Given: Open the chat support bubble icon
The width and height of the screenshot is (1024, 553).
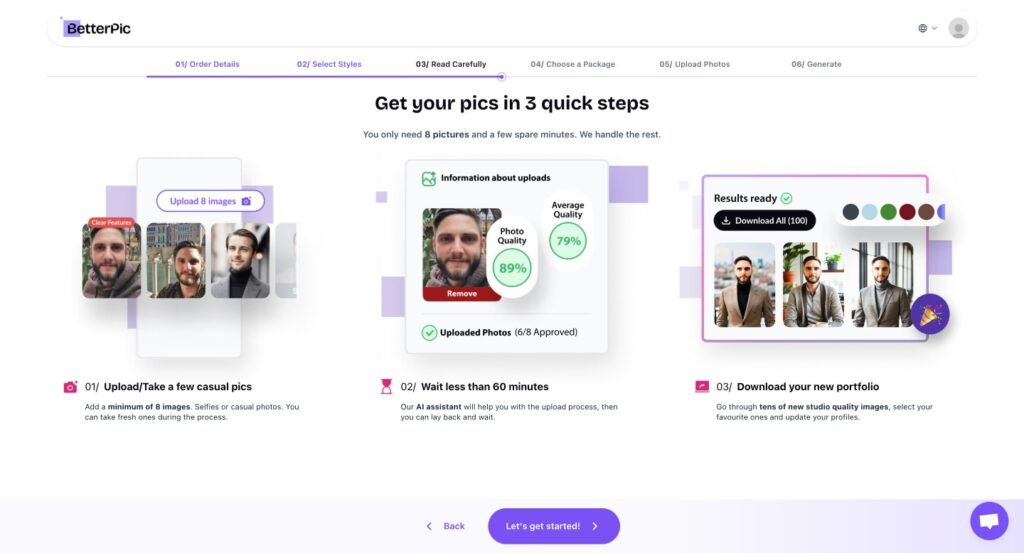Looking at the screenshot, I should coord(989,520).
